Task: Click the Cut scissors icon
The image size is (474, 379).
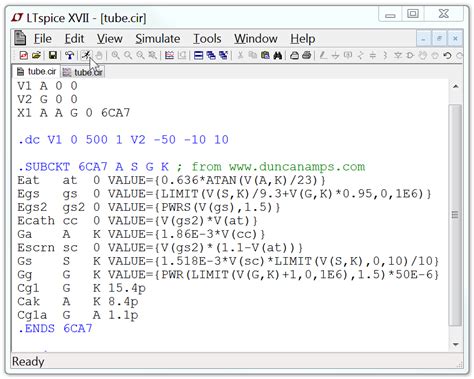Action: pyautogui.click(x=240, y=55)
